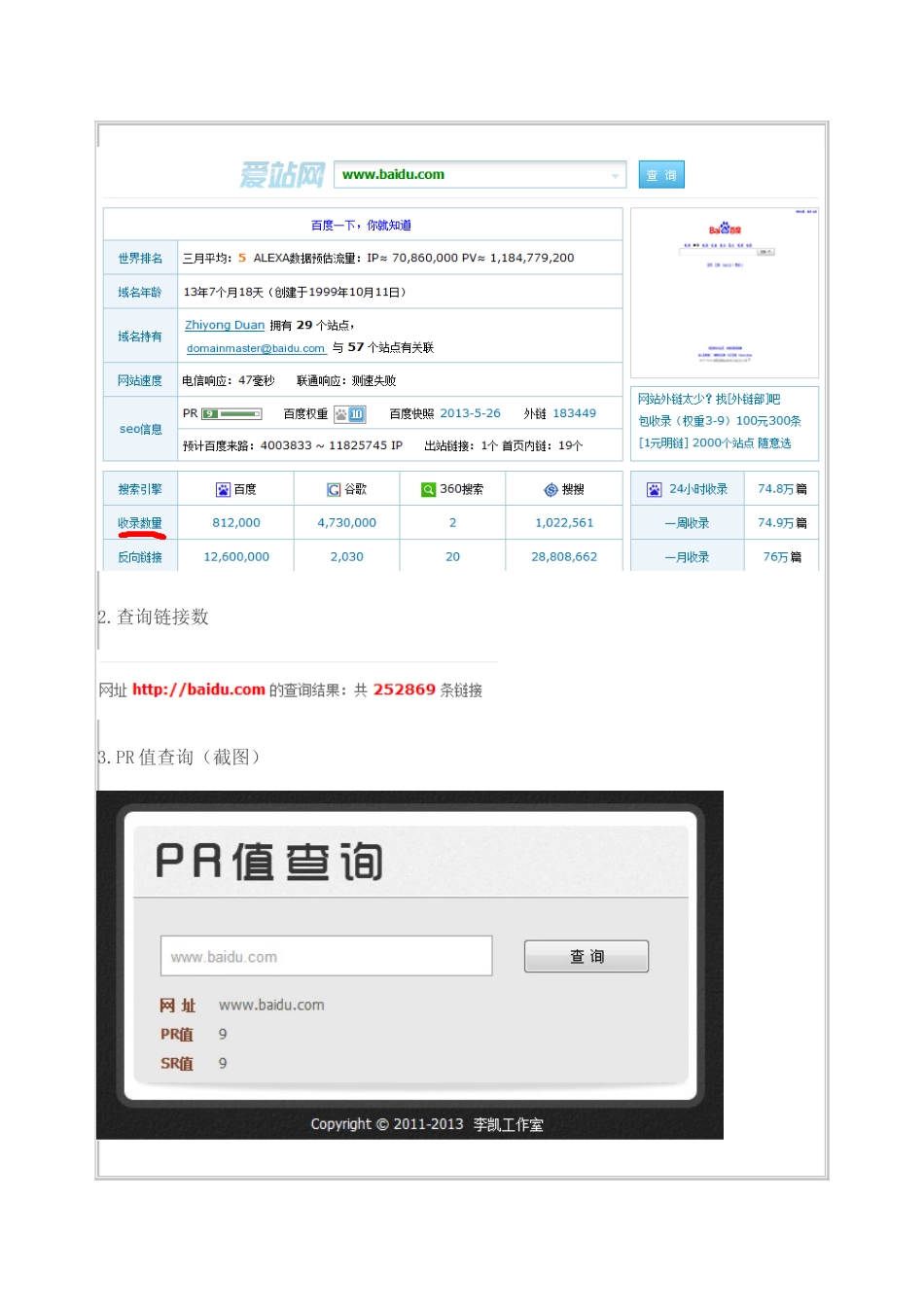This screenshot has height=1307, width=924.
Task: Open the Zhiyong Duan owner link
Action: (x=225, y=325)
